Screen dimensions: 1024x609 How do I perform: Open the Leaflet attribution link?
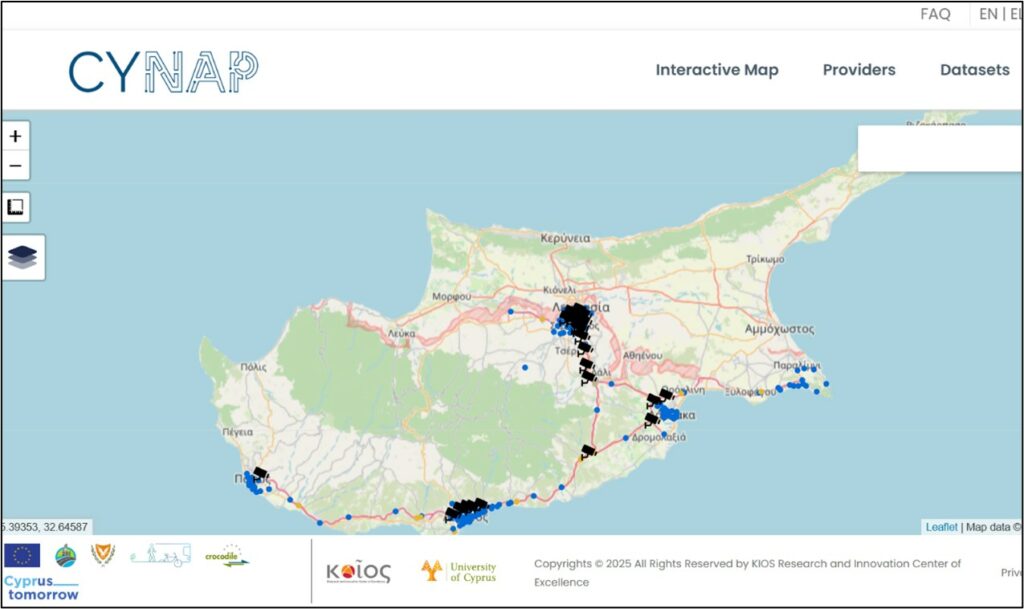[x=941, y=527]
